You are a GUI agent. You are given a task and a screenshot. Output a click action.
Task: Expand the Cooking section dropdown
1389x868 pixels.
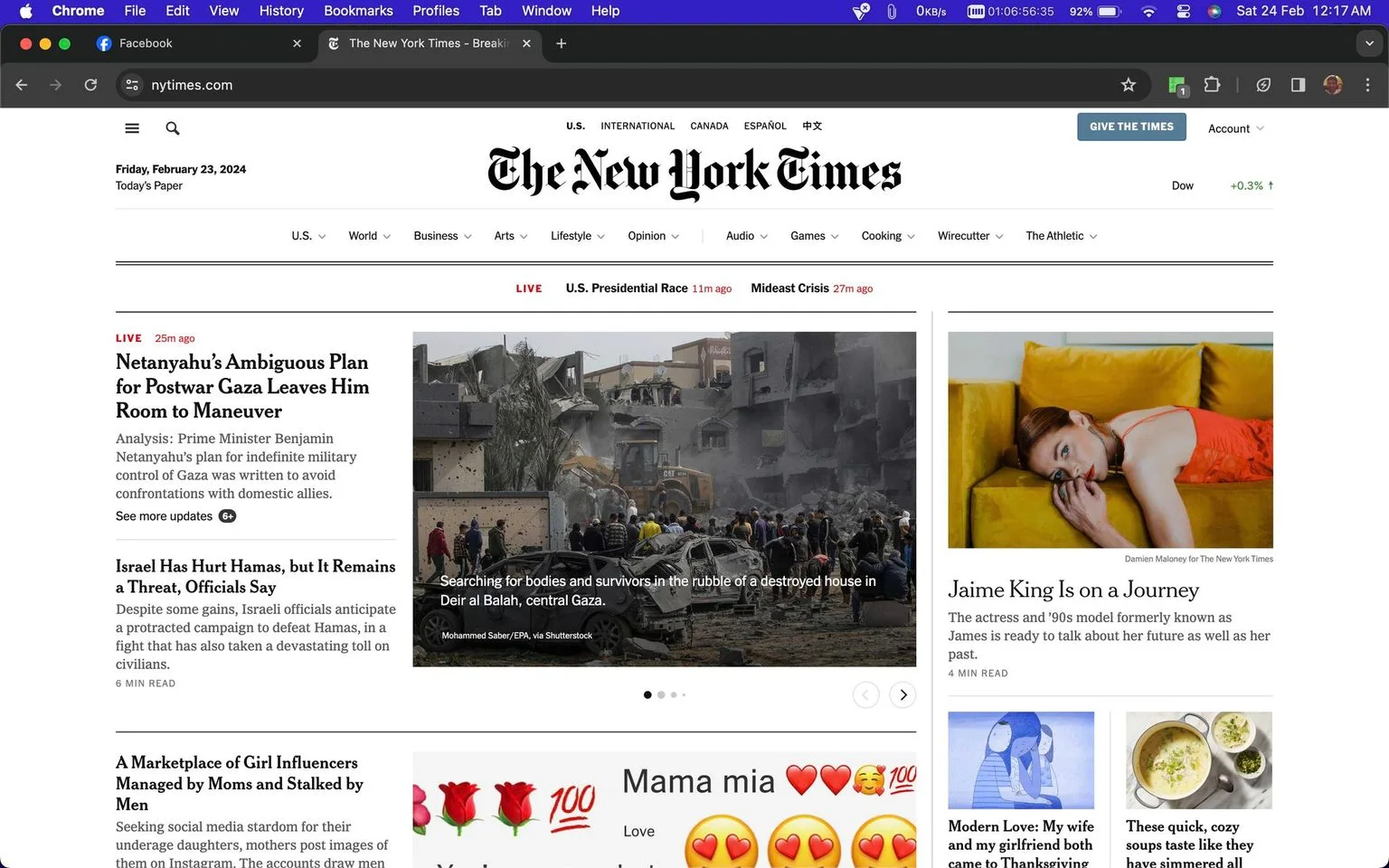point(888,236)
